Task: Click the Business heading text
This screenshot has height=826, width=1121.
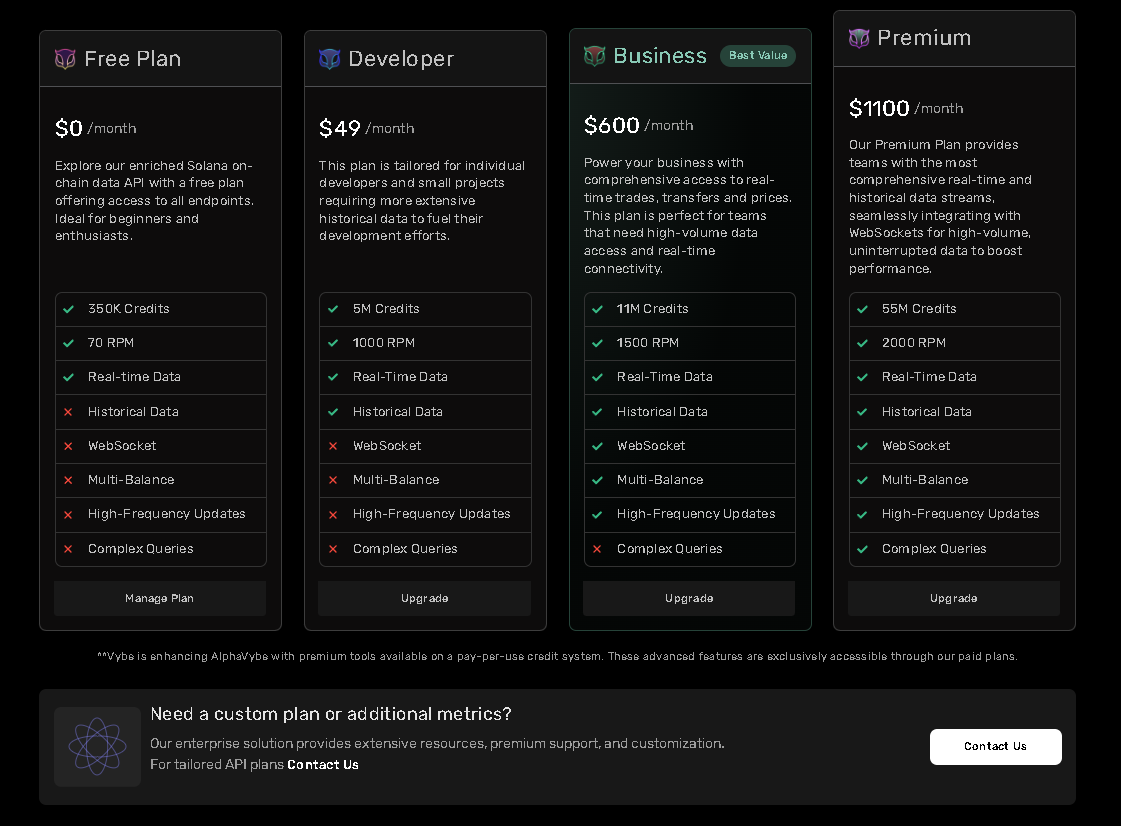Action: [660, 56]
